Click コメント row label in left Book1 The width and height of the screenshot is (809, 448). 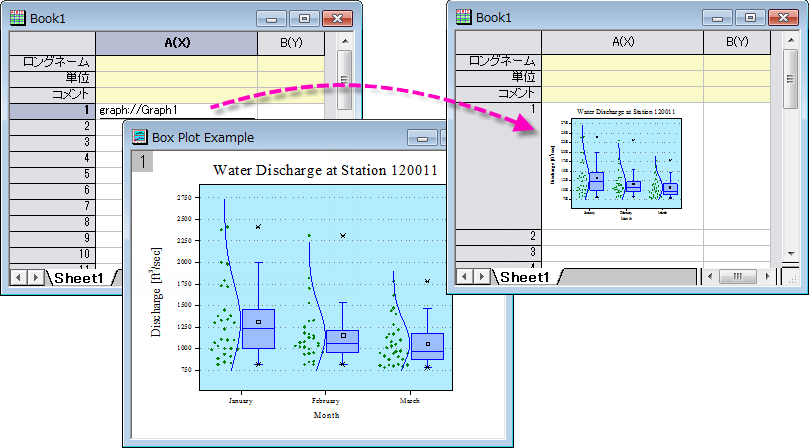[x=53, y=95]
